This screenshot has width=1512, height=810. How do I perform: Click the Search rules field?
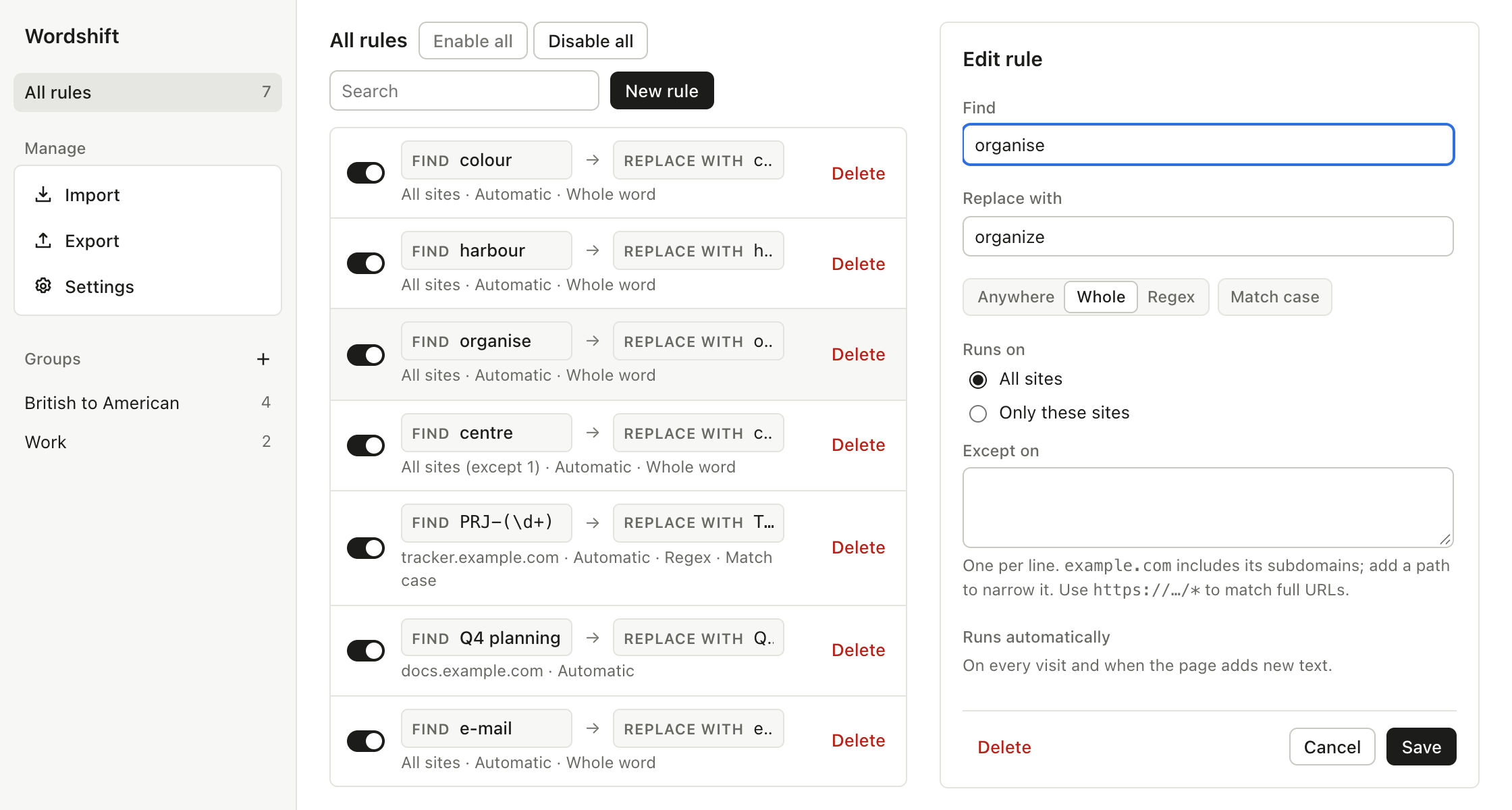[464, 90]
